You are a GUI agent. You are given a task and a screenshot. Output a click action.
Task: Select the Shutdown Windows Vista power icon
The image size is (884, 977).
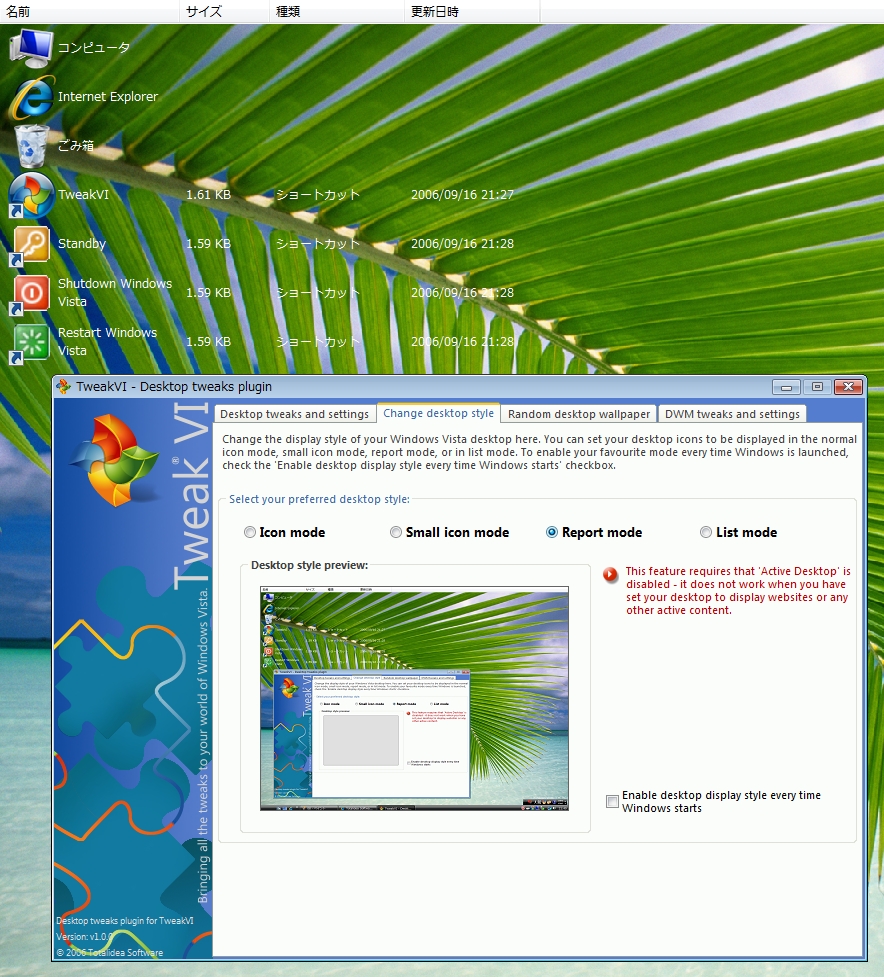click(x=31, y=293)
